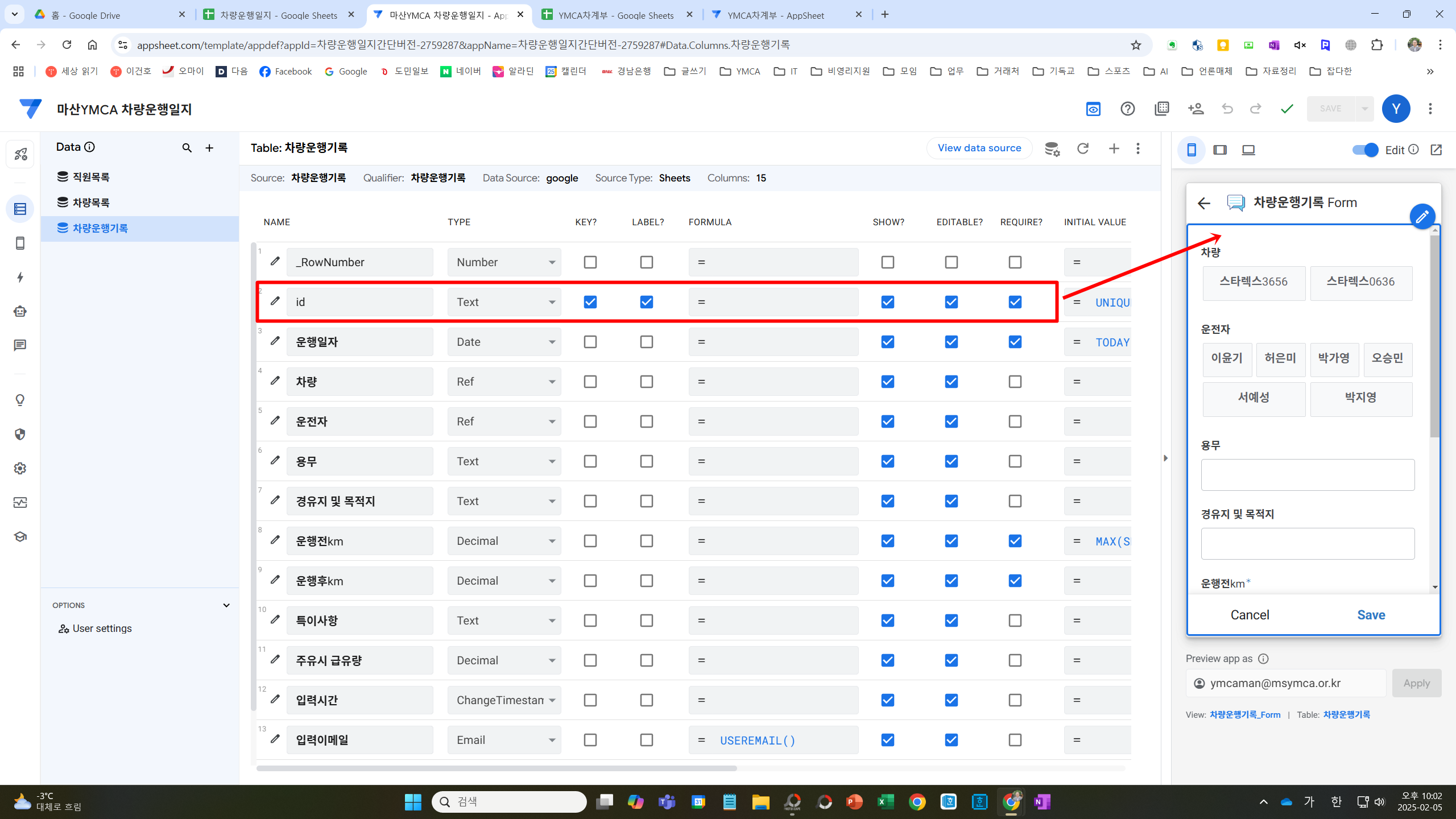Image resolution: width=1456 pixels, height=819 pixels.
Task: Switch preview to tablet device icon
Action: click(x=1220, y=150)
